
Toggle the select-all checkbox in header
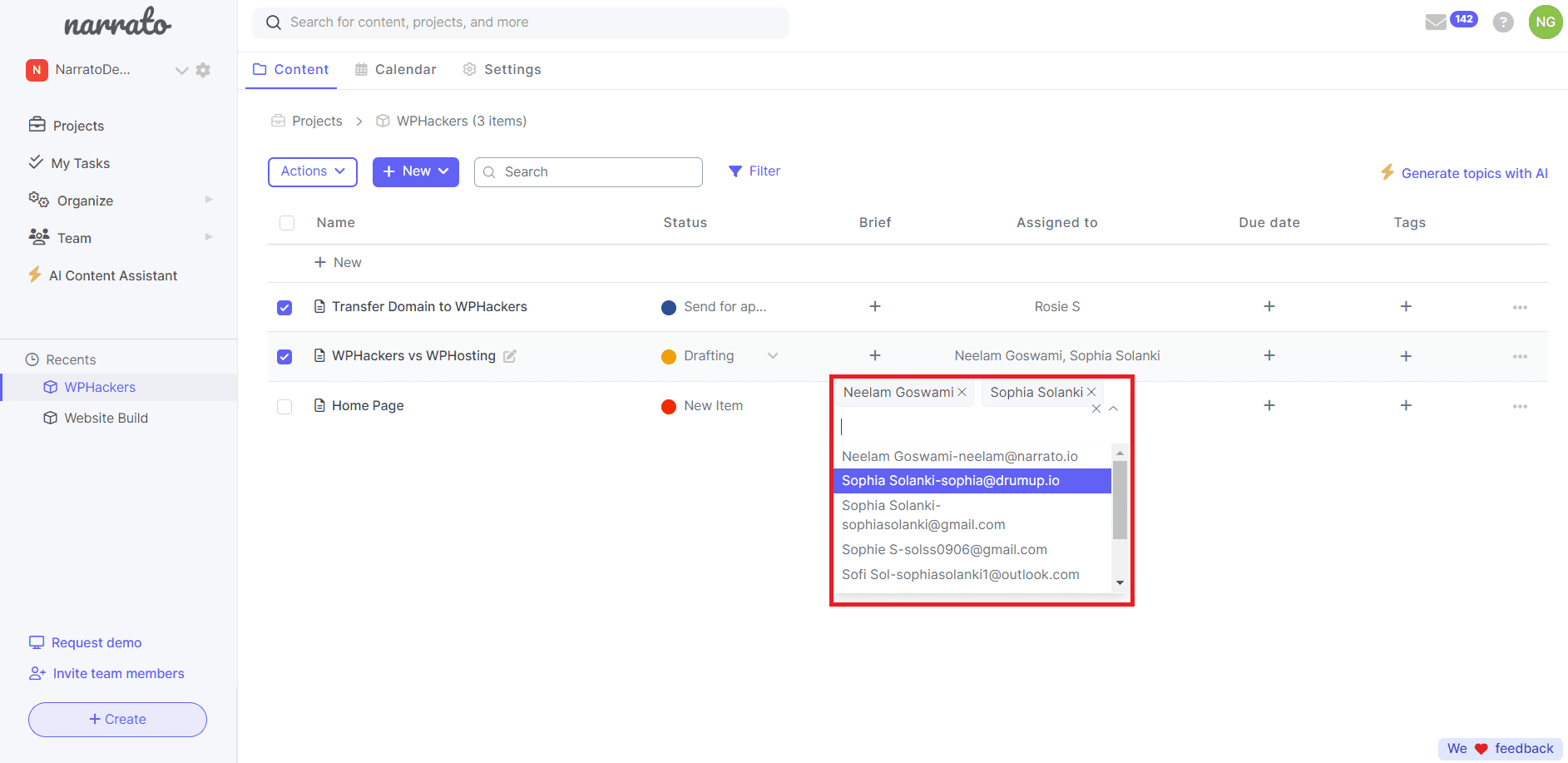coord(287,223)
